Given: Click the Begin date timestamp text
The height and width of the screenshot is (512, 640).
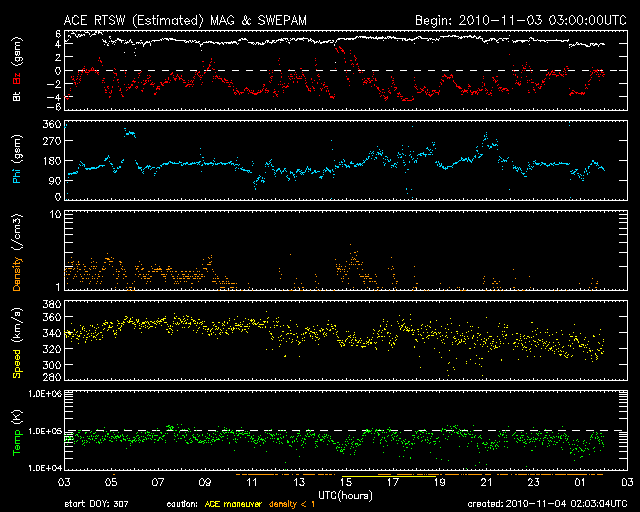Looking at the screenshot, I should [510, 19].
